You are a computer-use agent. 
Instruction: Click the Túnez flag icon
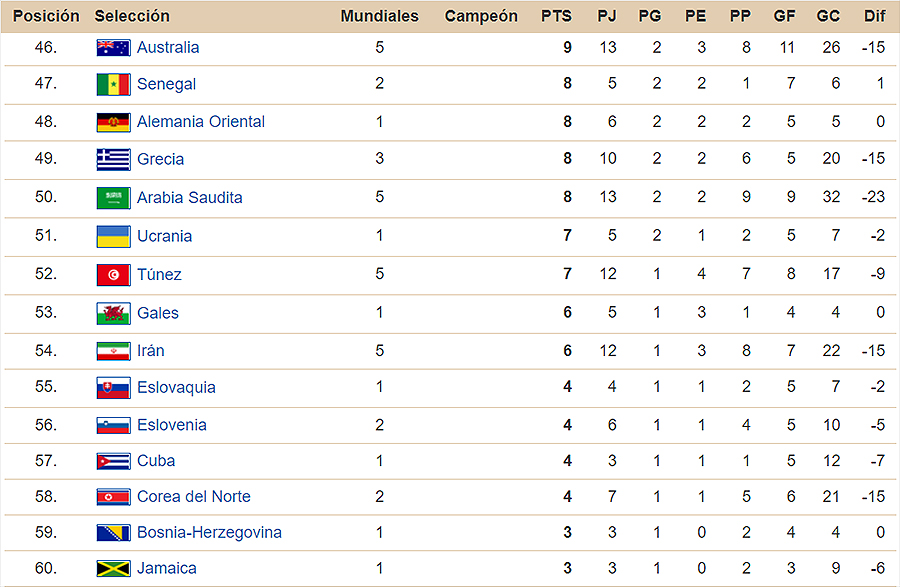pyautogui.click(x=113, y=274)
